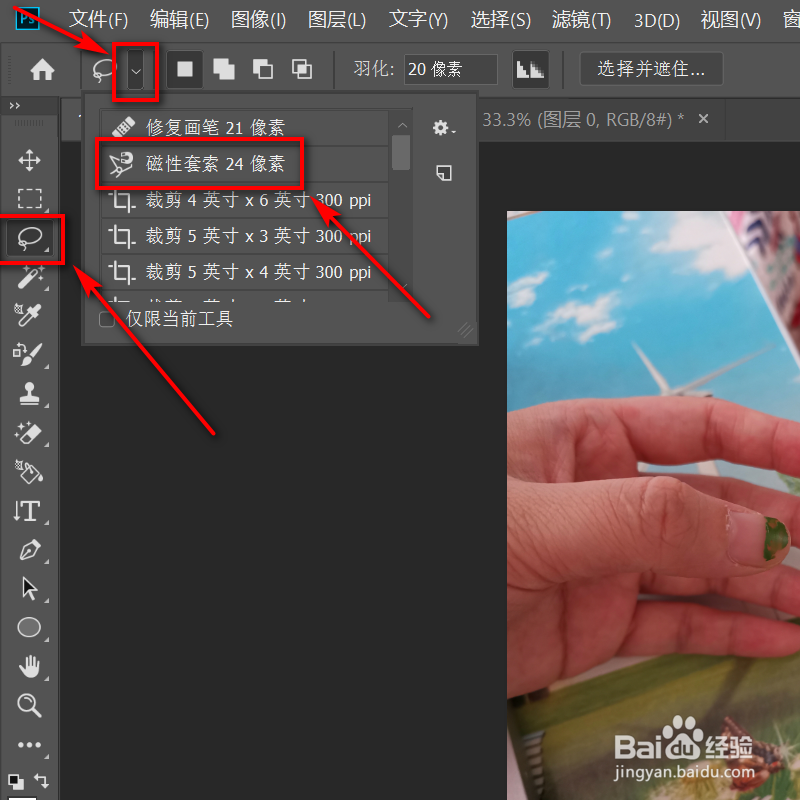Select the Rectangular Marquee tool
The image size is (800, 800).
pos(30,199)
